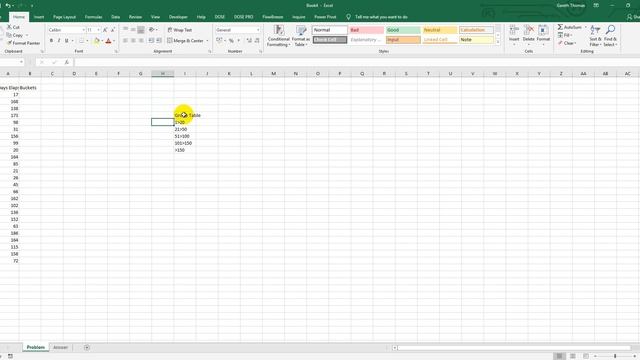Open the fill color dropdown arrow
Viewport: 640px width, 360px height.
tap(102, 41)
